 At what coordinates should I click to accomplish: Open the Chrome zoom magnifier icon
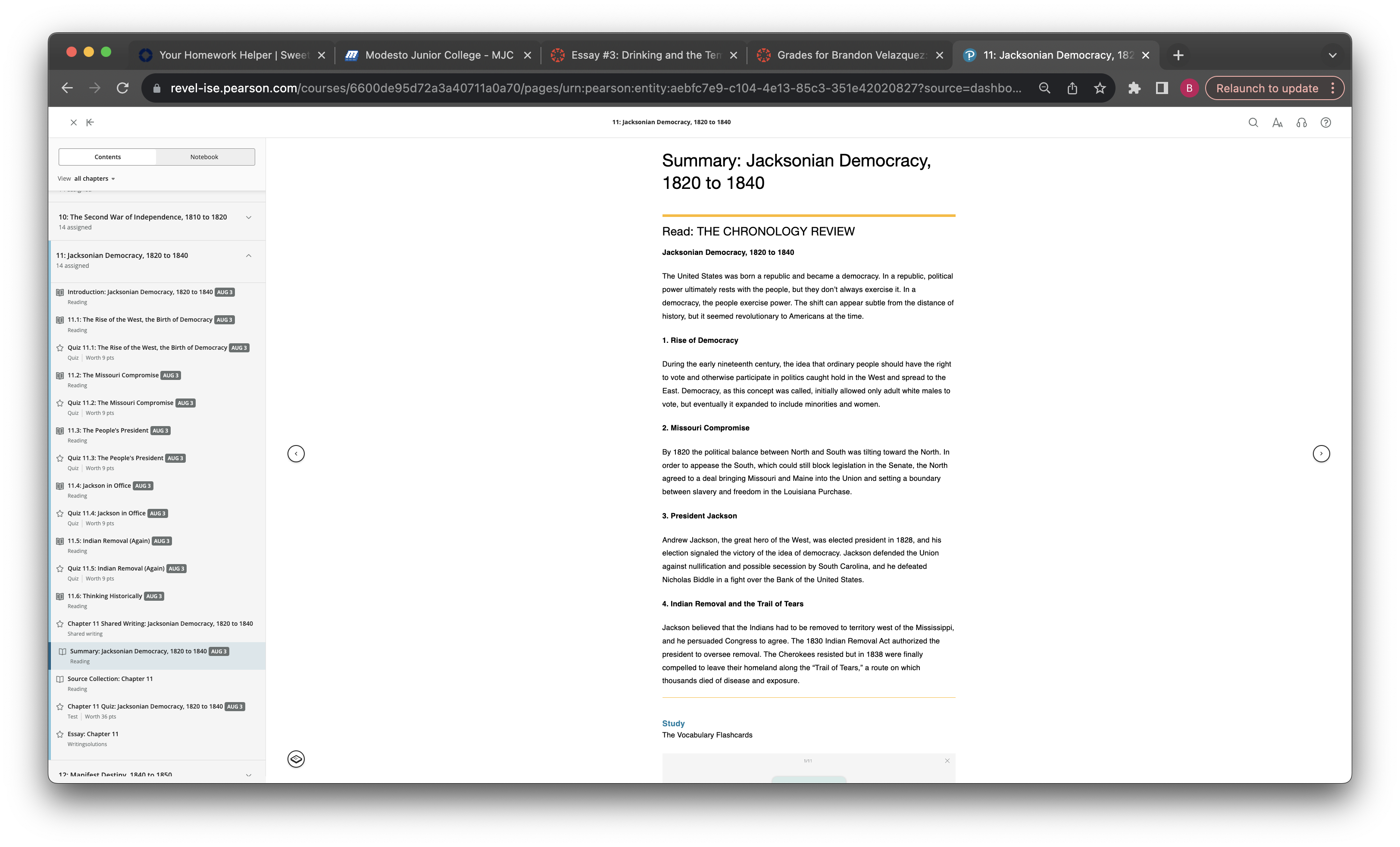point(1044,88)
